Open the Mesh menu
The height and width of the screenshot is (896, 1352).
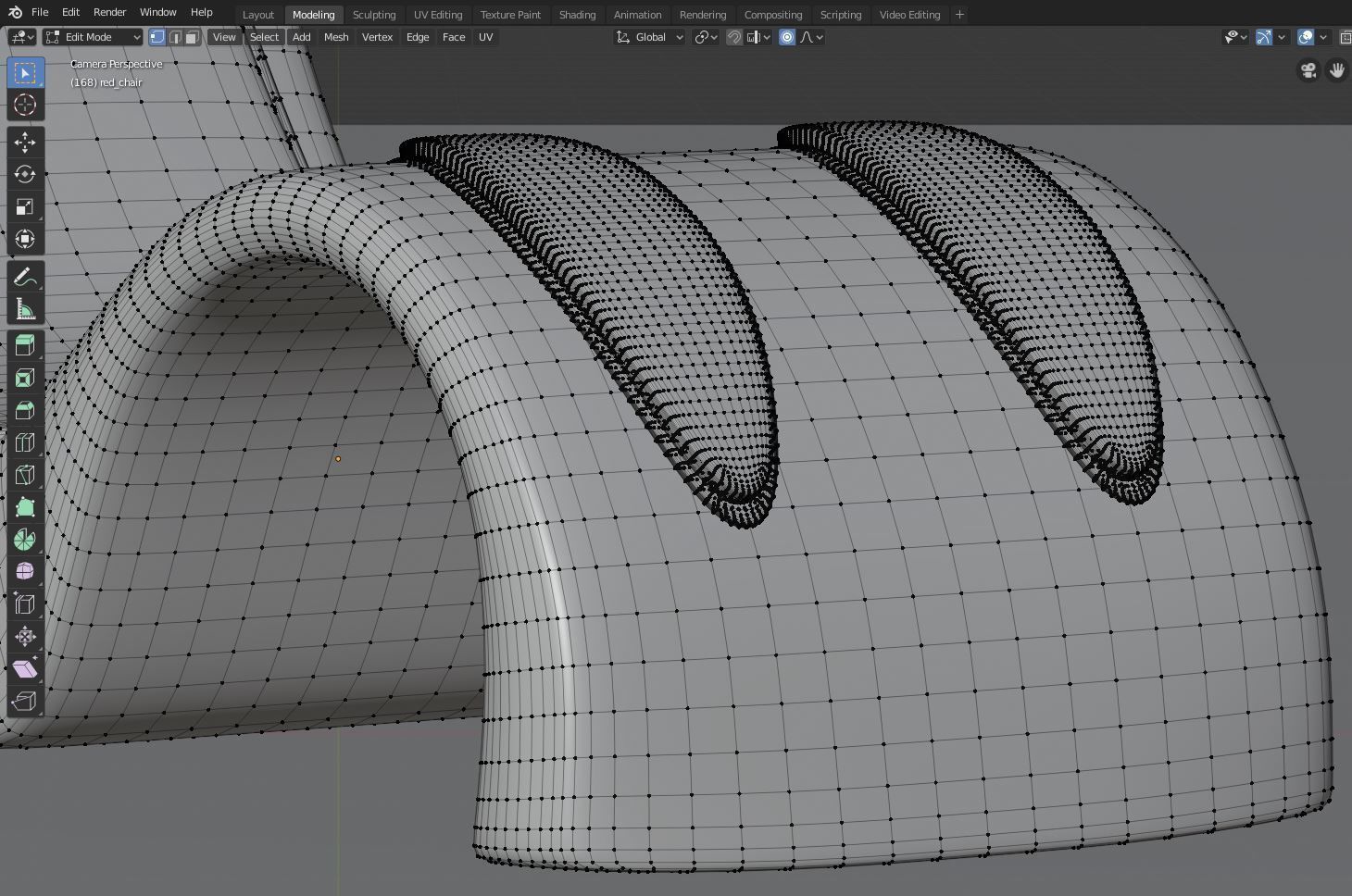(336, 37)
